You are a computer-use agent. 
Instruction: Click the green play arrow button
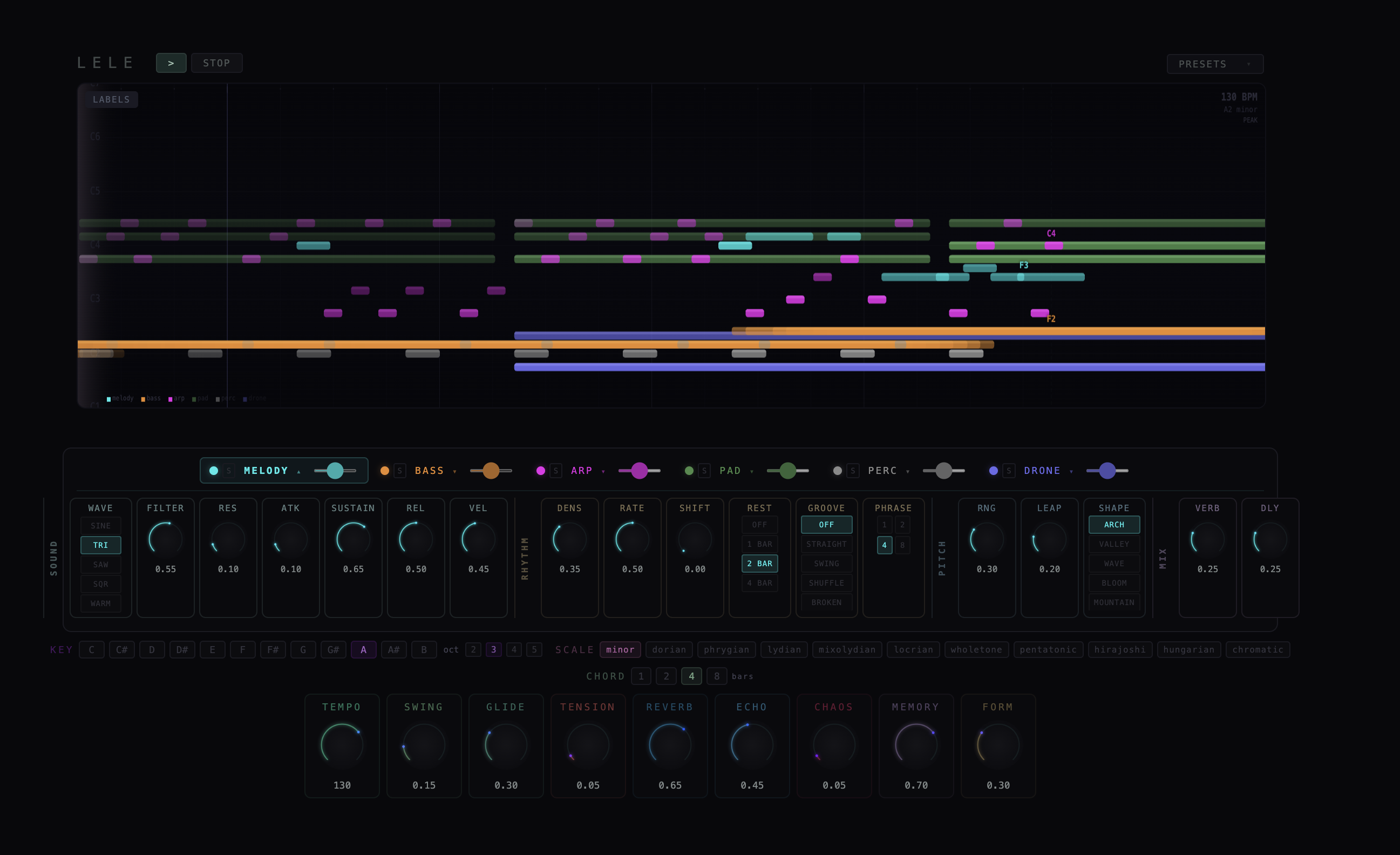pos(171,63)
